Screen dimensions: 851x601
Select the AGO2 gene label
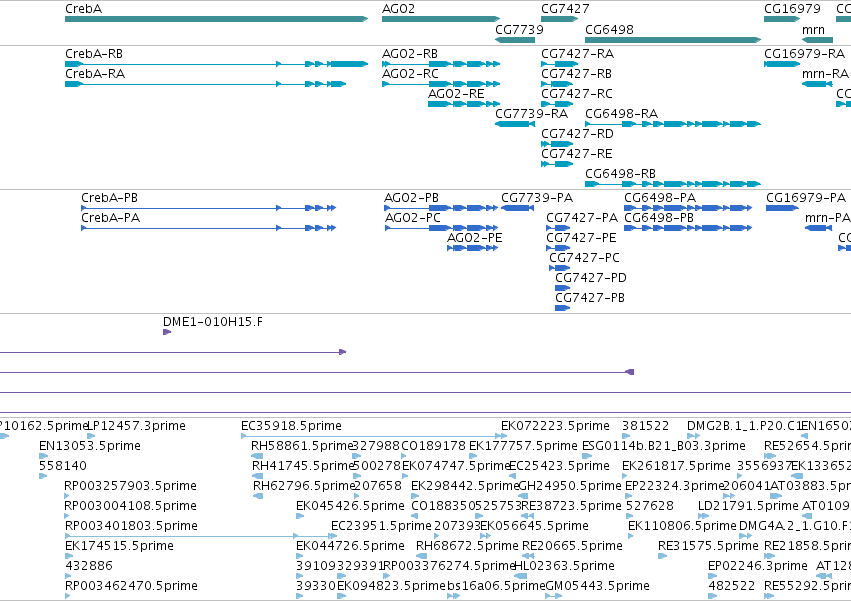click(x=398, y=9)
